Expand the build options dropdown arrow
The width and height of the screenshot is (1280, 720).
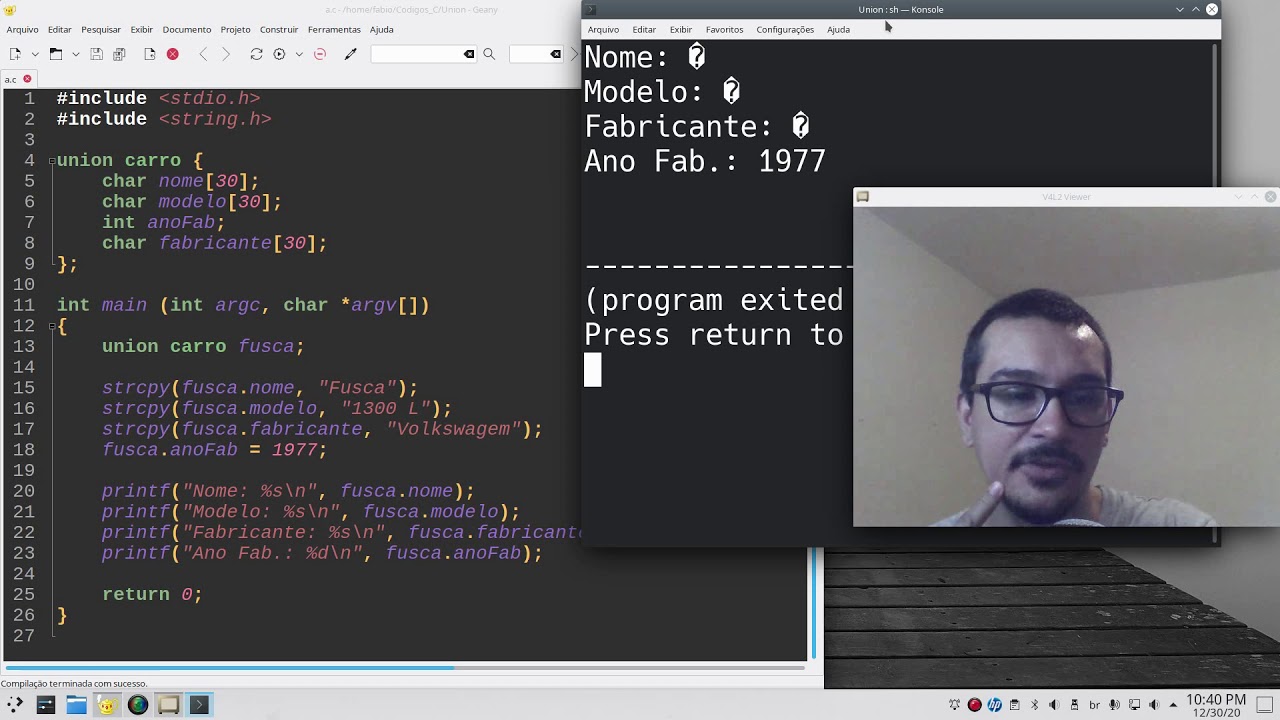coord(298,54)
